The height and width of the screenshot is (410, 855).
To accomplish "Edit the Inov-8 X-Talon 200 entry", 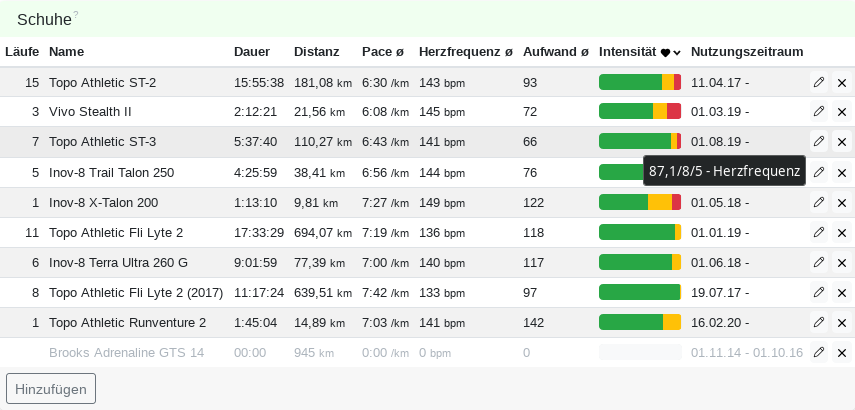I will coord(818,202).
